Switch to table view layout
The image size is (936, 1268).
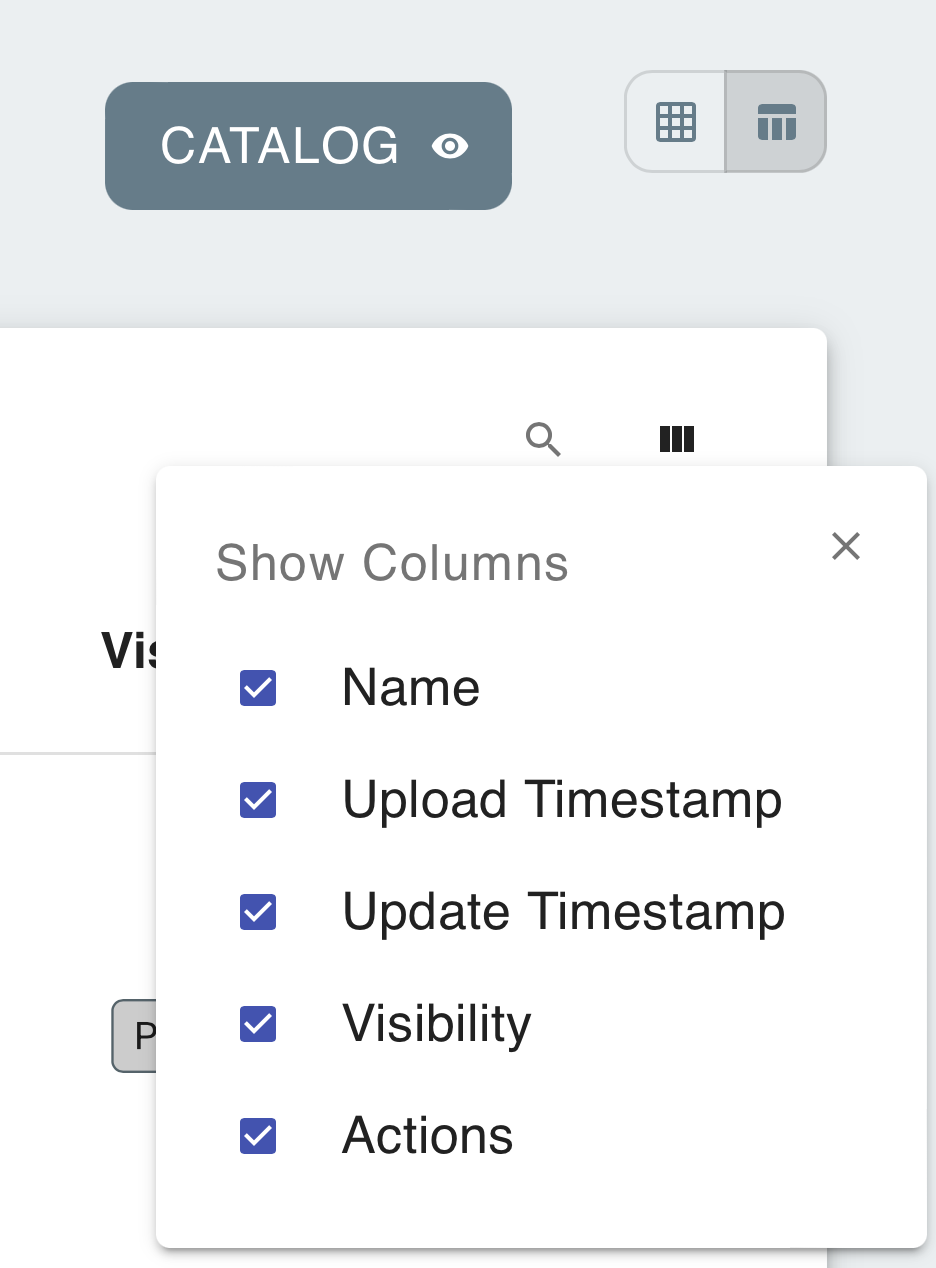(x=776, y=122)
